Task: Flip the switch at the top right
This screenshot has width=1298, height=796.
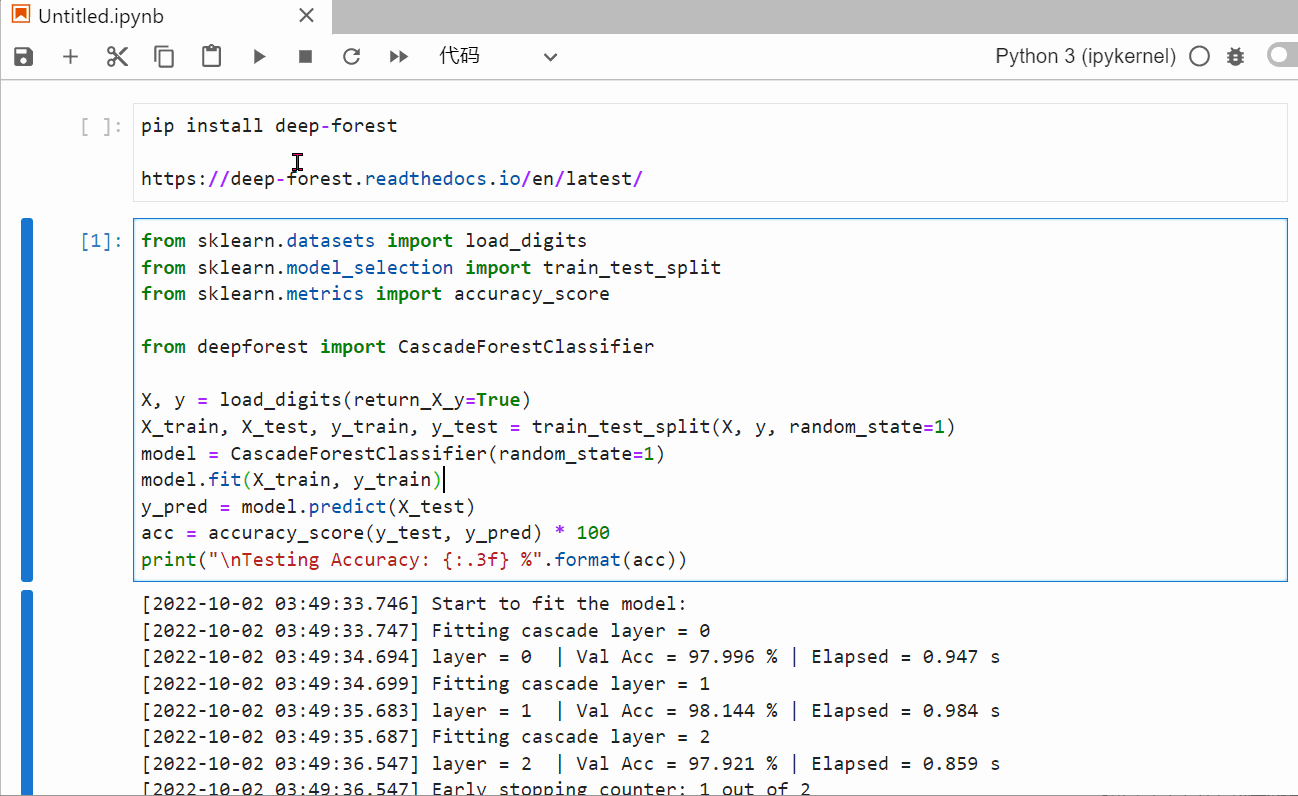Action: click(x=1281, y=55)
